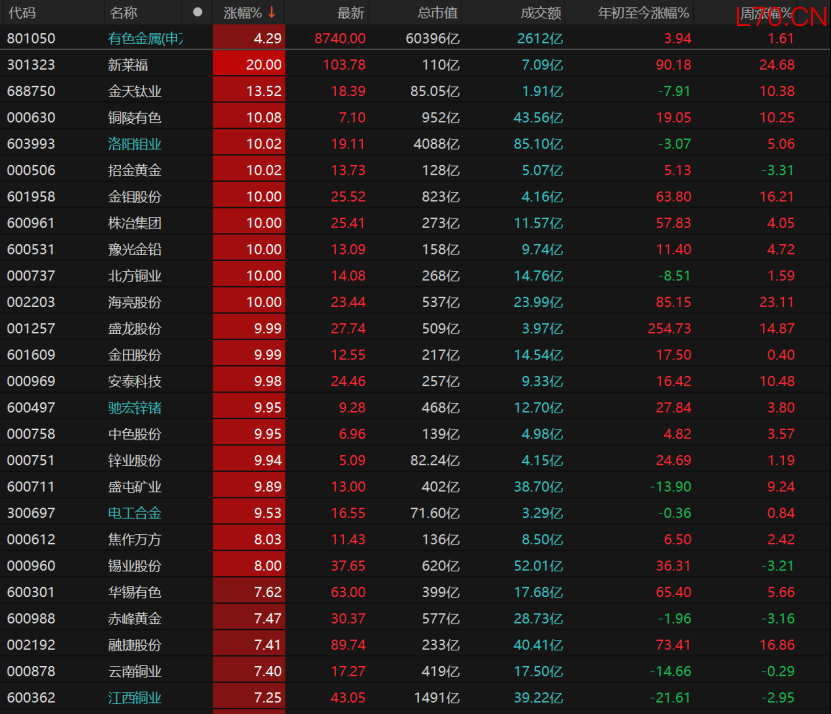This screenshot has height=714, width=831.
Task: Open the 洛阳钼业 stock link
Action: pos(135,144)
